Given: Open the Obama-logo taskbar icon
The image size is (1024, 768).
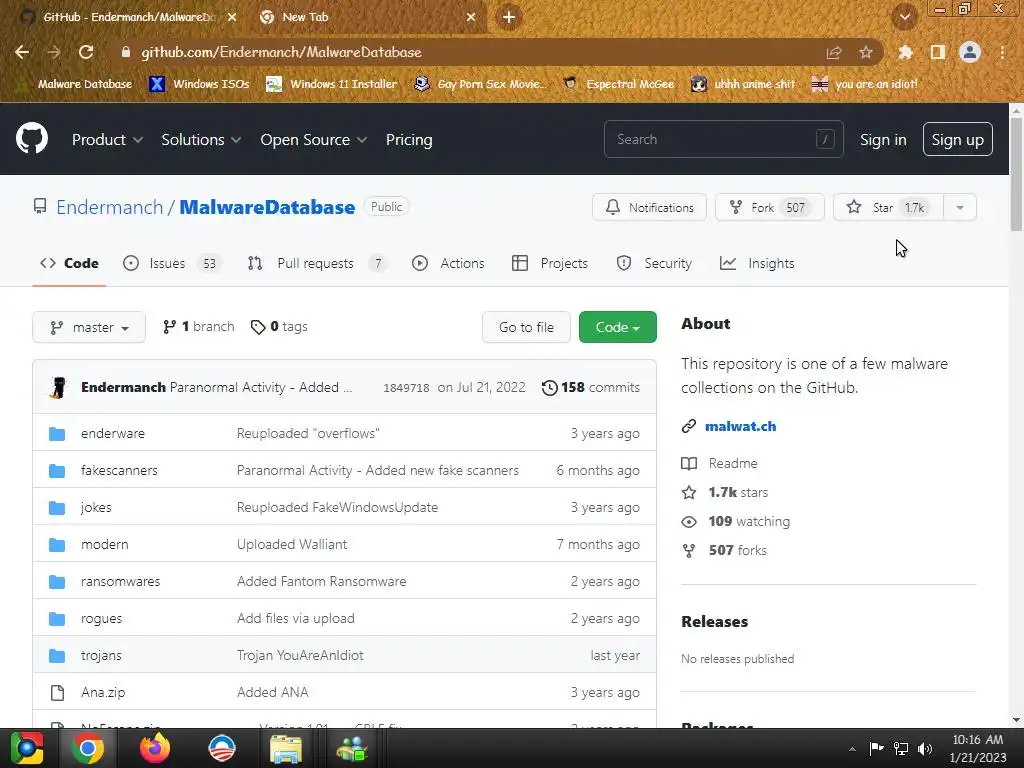Looking at the screenshot, I should coord(221,748).
